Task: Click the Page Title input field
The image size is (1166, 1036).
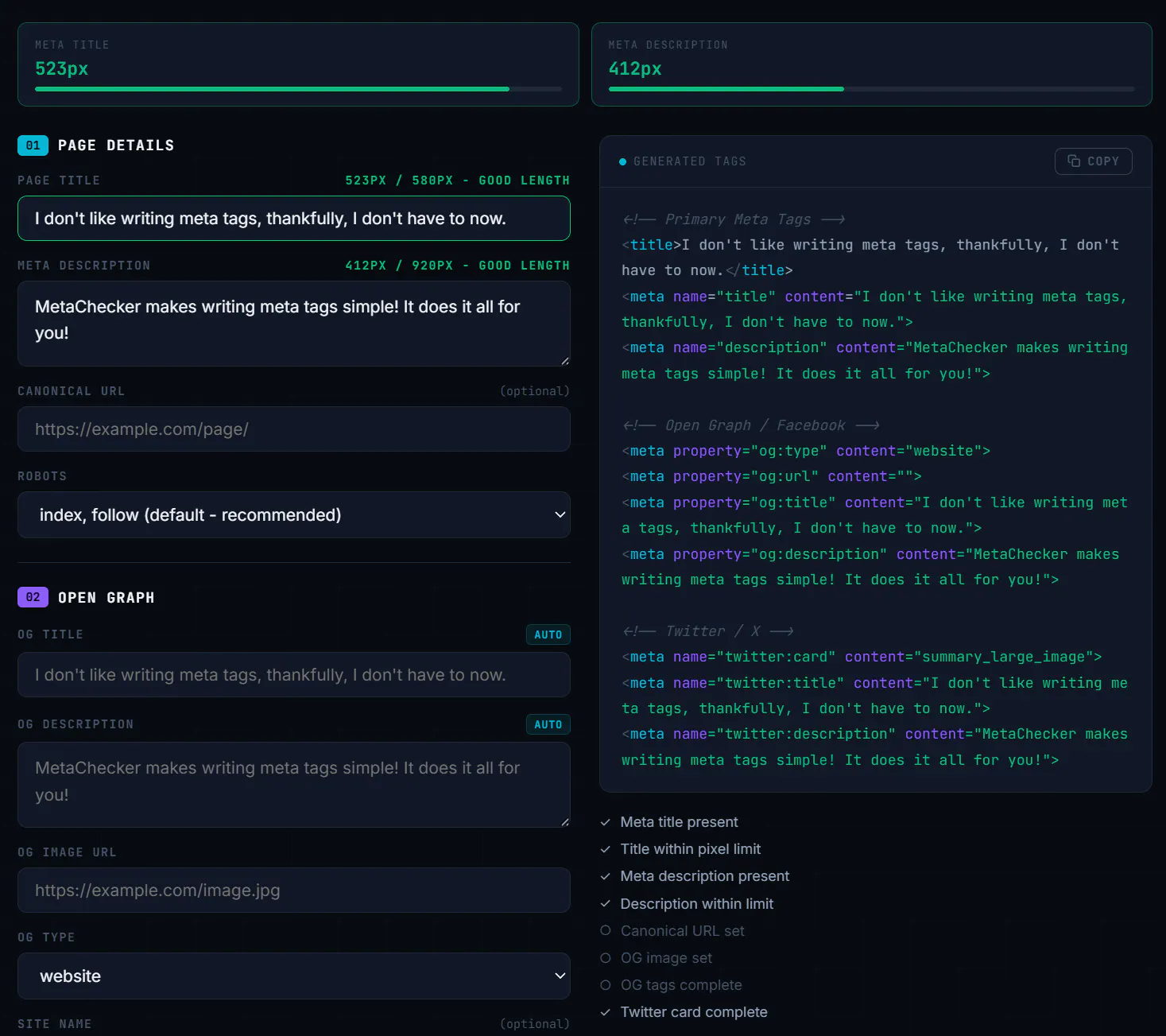Action: click(294, 218)
